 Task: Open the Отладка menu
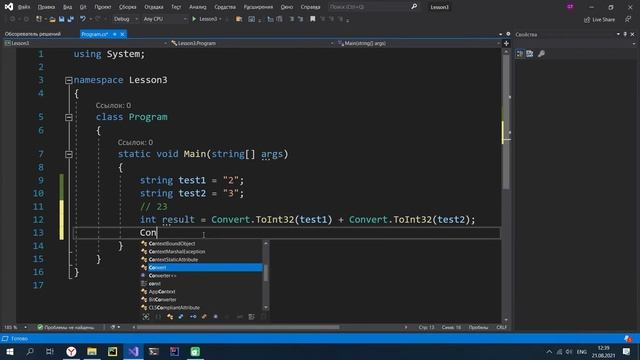click(154, 7)
